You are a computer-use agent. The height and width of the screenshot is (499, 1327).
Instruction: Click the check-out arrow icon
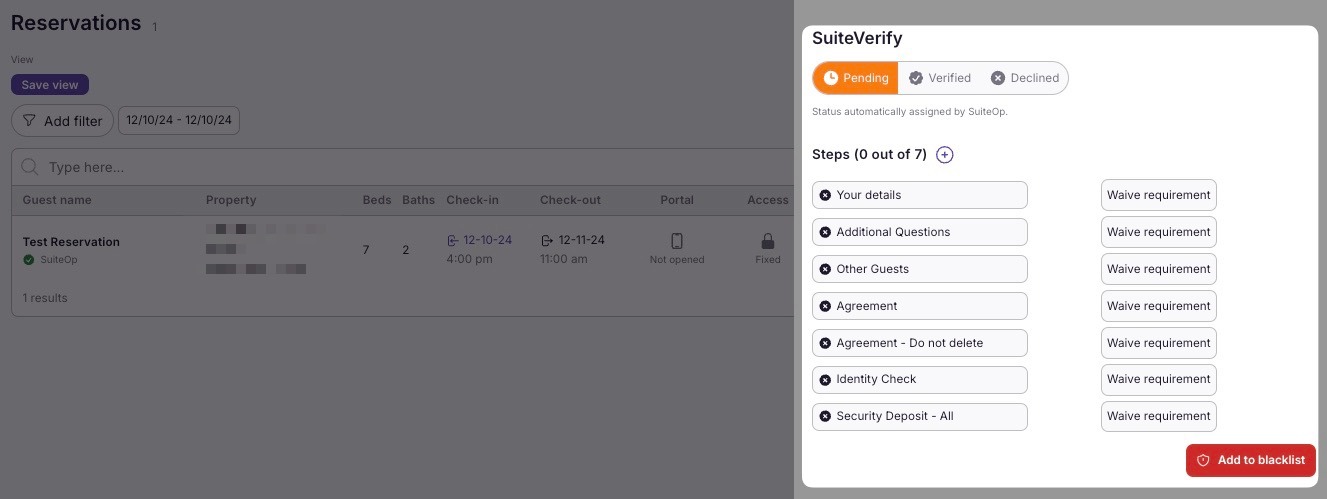pos(547,241)
